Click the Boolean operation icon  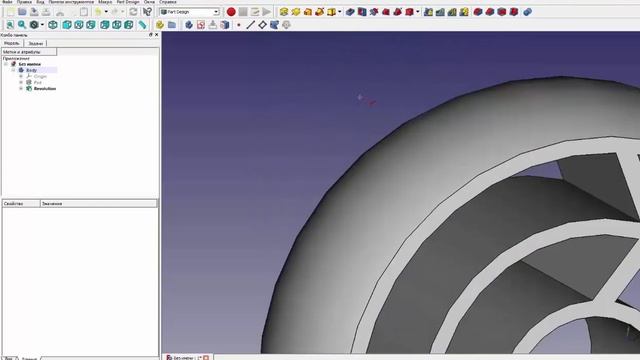coord(527,12)
